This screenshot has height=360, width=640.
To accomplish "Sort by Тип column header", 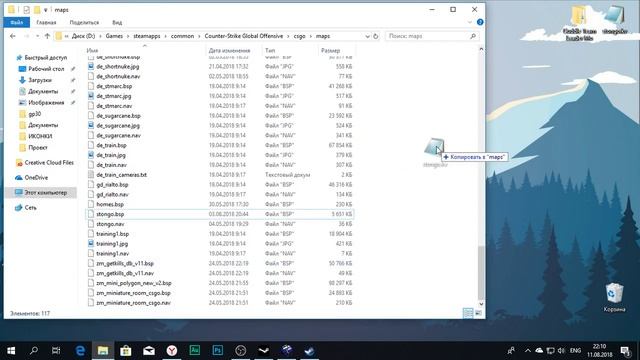I will click(270, 51).
